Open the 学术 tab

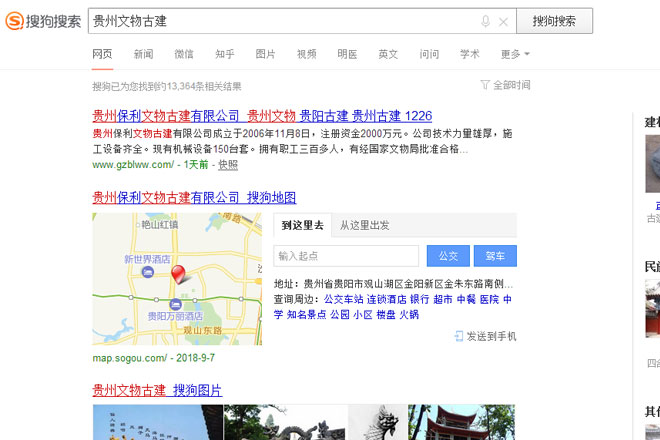(470, 54)
